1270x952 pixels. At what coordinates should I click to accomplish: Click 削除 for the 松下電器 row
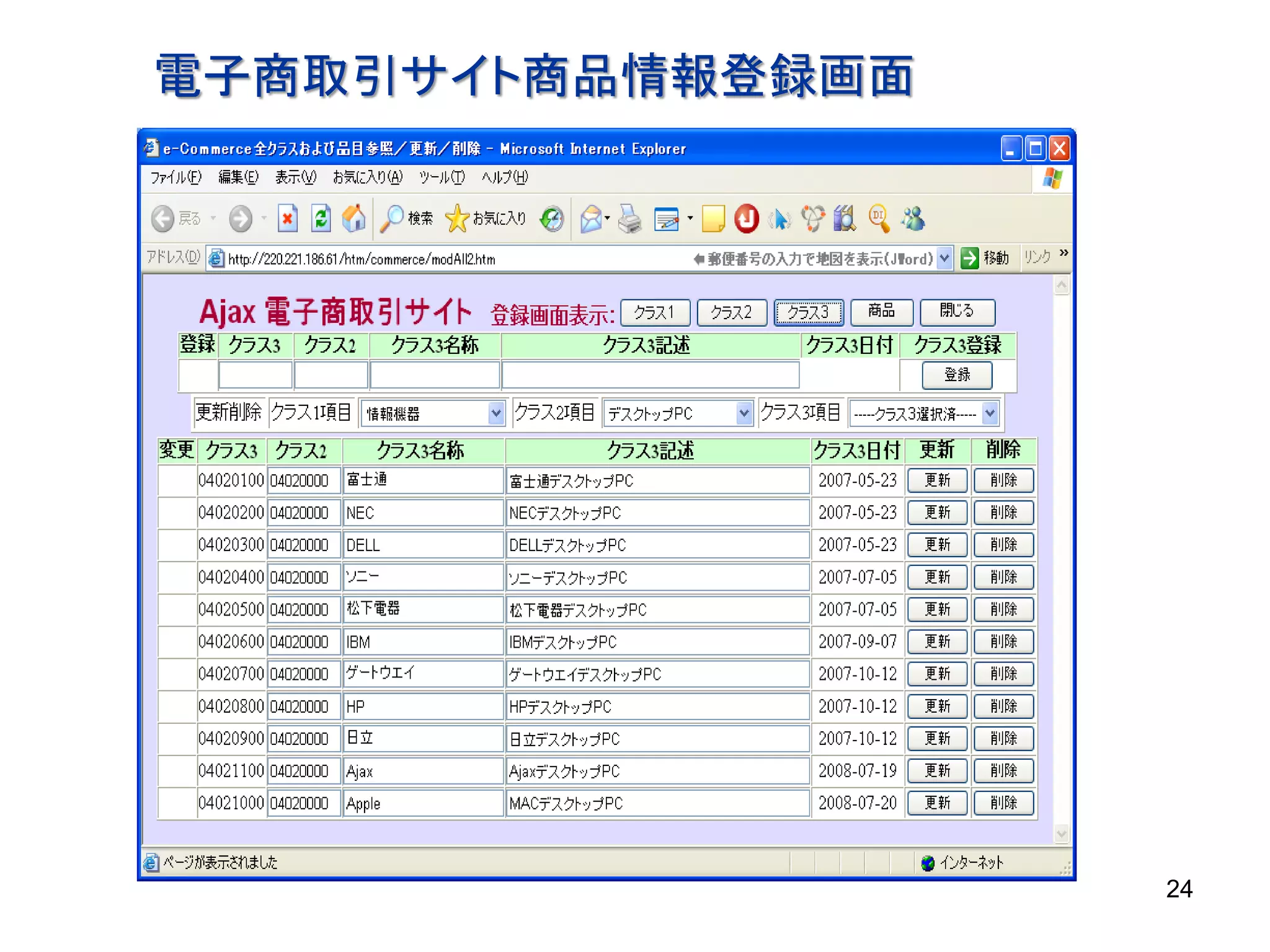click(x=1003, y=609)
